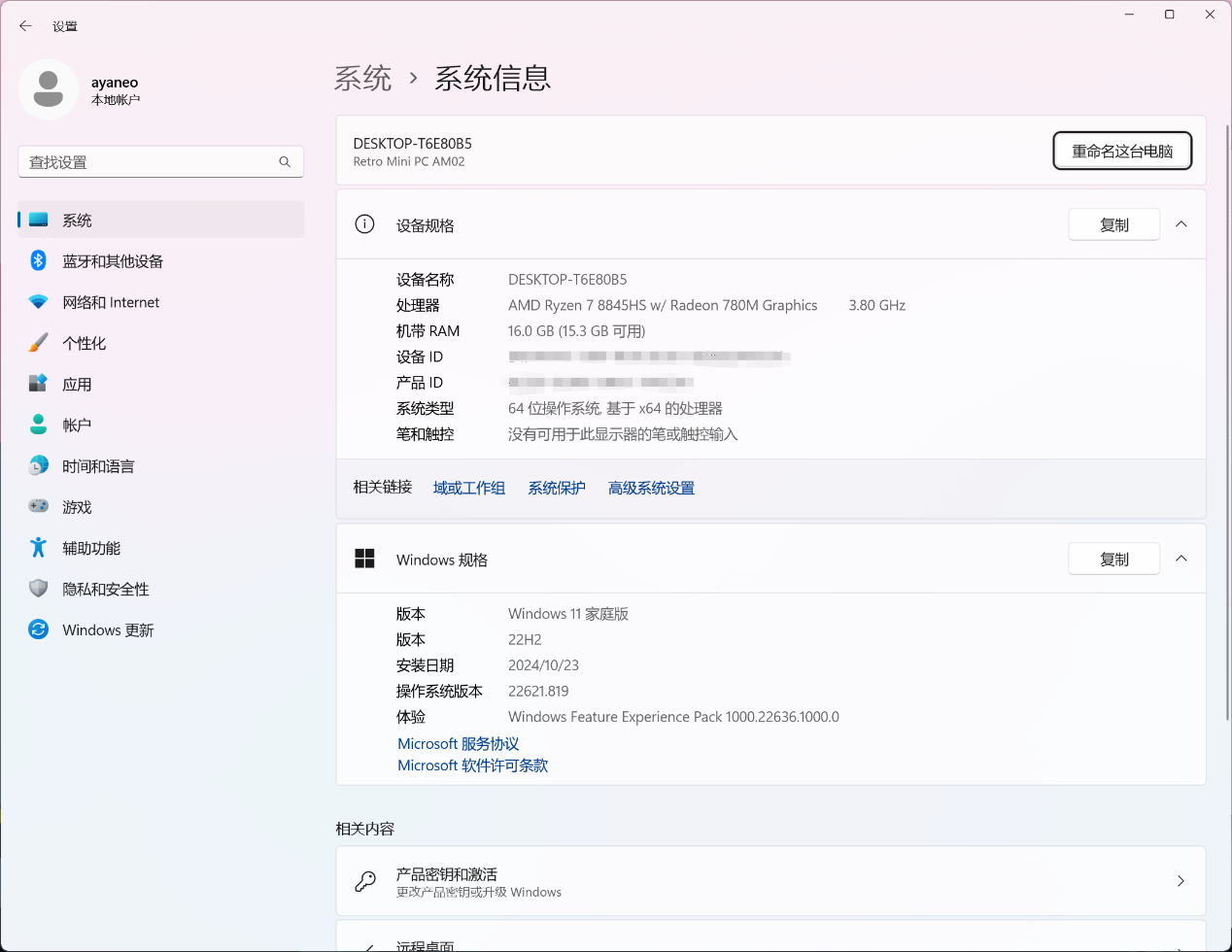
Task: Copy device specs with 复制 button
Action: (1113, 224)
